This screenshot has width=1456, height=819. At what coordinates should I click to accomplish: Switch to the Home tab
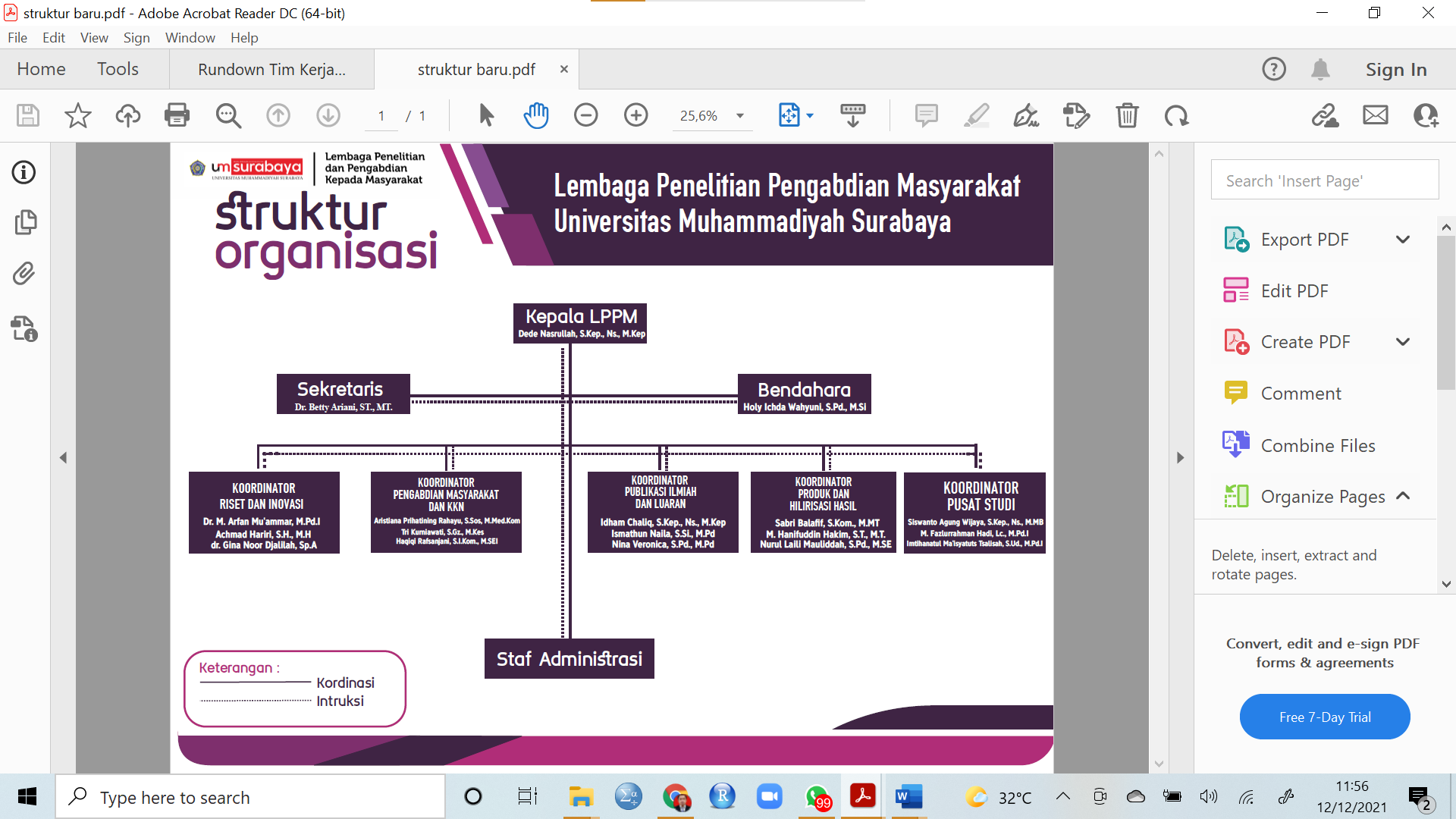(x=41, y=69)
